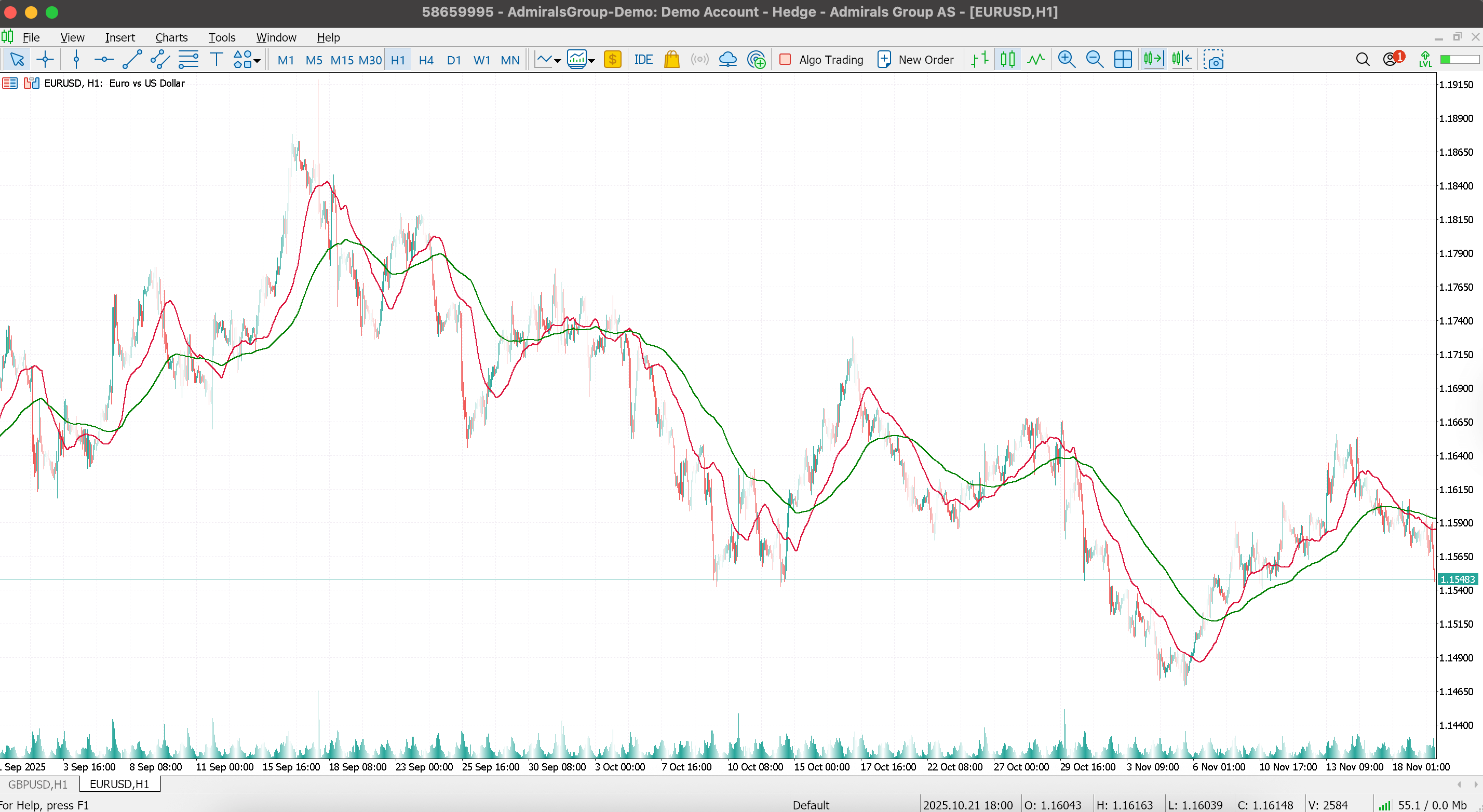Select the cursor arrow tool
Viewport: 1483px width, 812px height.
click(x=17, y=59)
